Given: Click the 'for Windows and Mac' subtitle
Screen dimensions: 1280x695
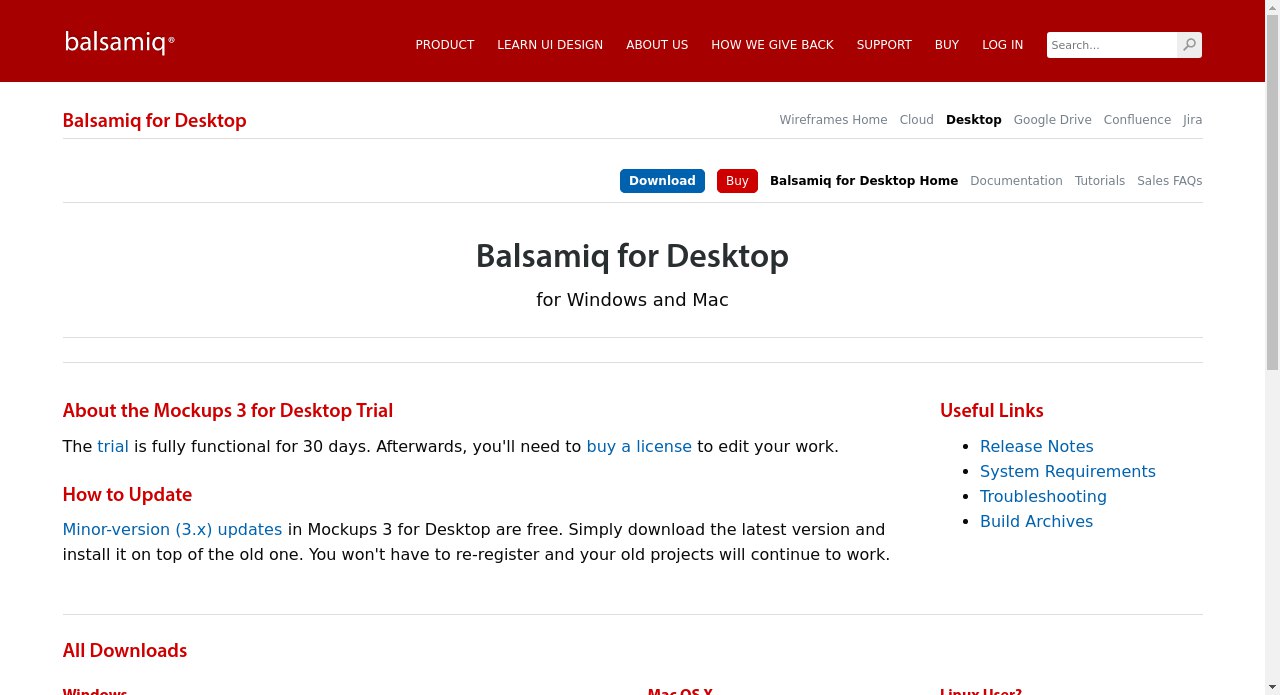Looking at the screenshot, I should [632, 300].
